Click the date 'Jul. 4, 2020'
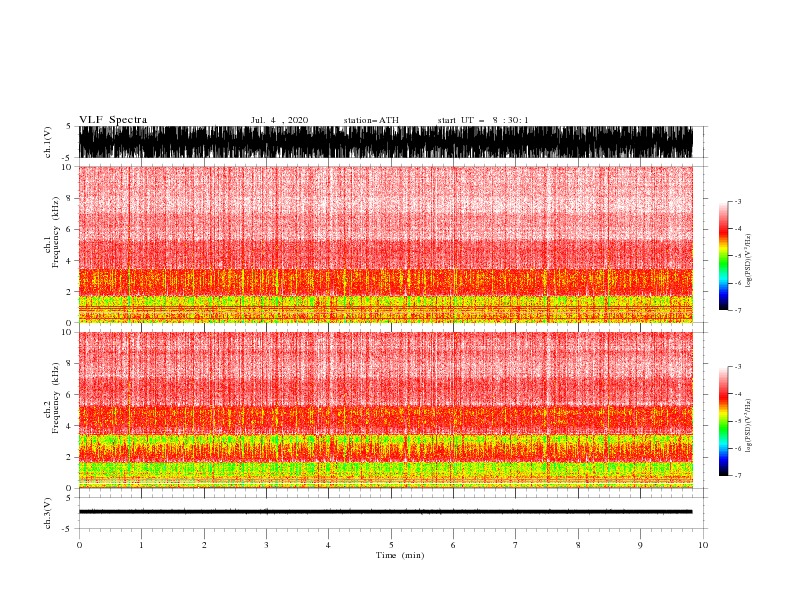This screenshot has height=612, width=792. point(279,120)
